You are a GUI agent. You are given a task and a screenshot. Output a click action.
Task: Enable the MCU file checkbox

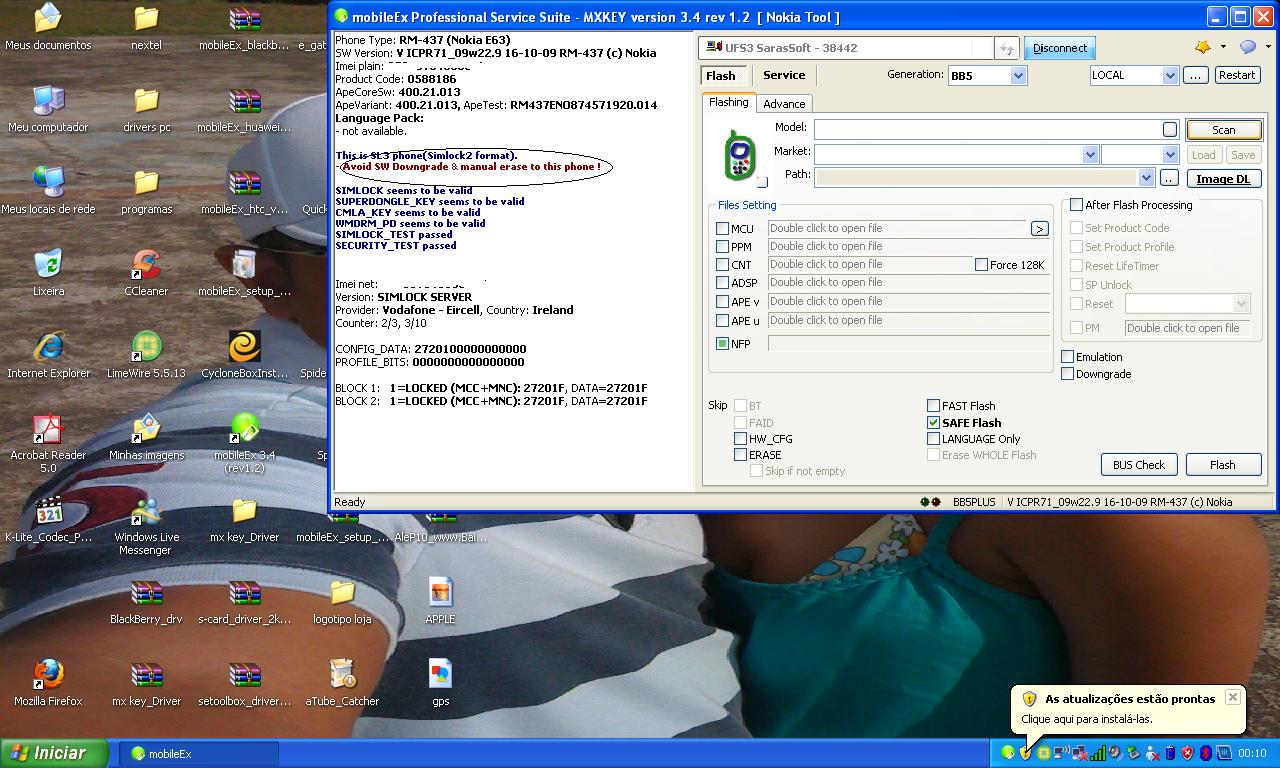(x=722, y=229)
